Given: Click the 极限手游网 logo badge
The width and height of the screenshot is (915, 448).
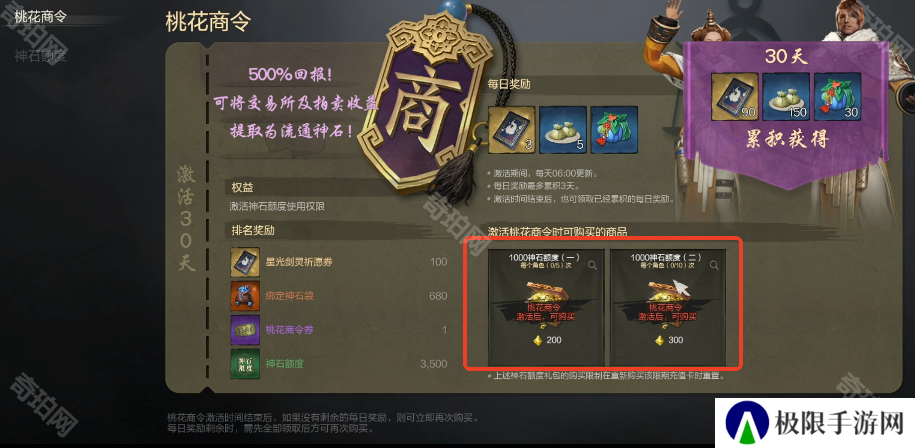Looking at the screenshot, I should point(815,423).
